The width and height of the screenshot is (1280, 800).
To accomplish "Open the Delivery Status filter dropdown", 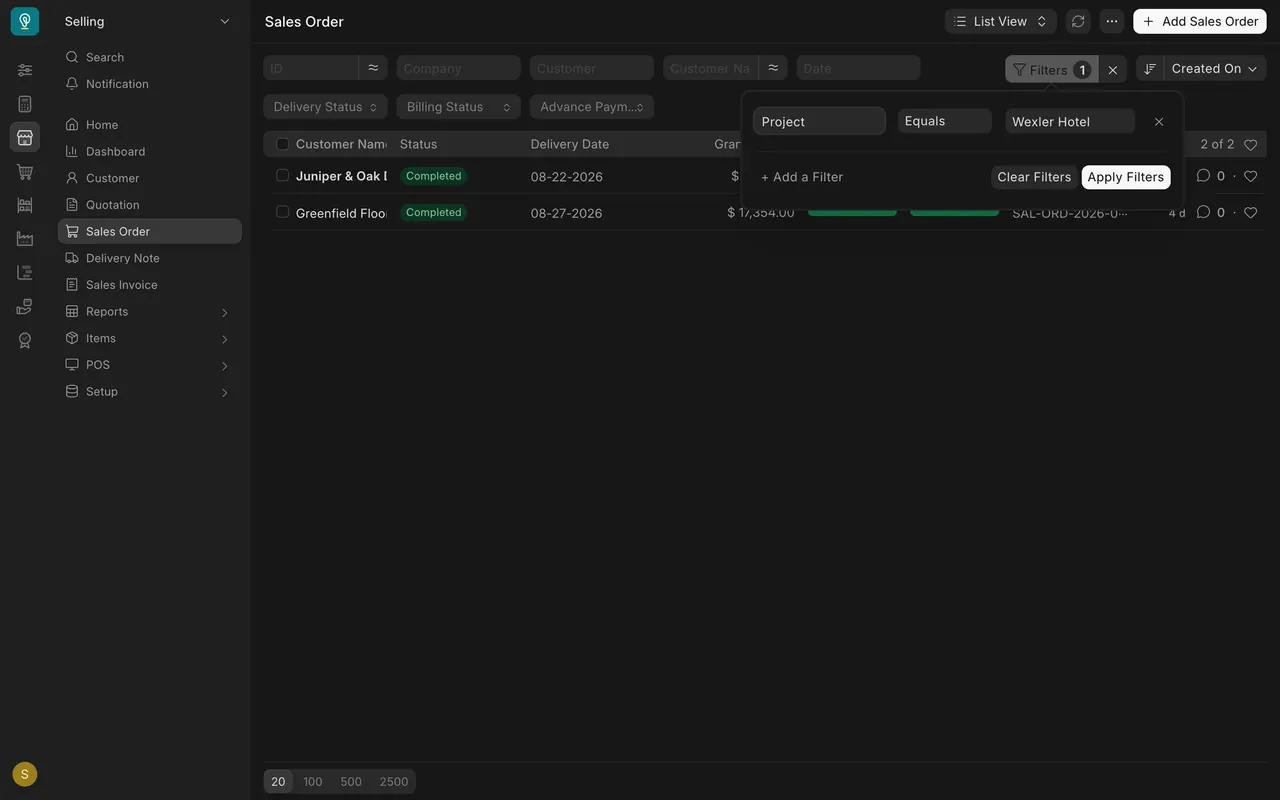I will pos(326,107).
